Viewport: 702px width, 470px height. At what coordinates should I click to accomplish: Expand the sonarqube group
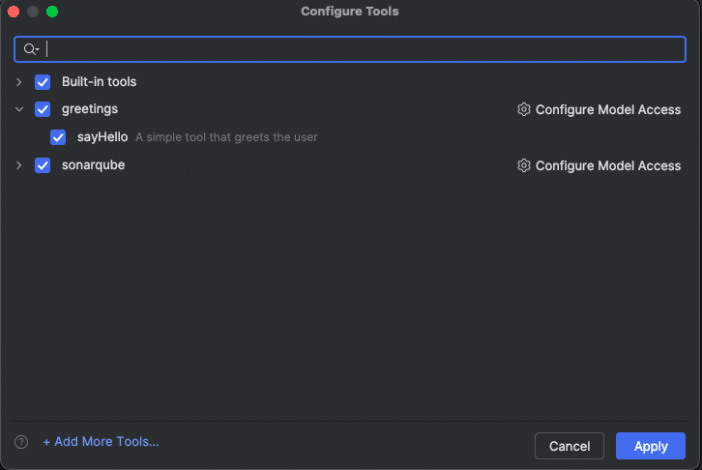19,165
